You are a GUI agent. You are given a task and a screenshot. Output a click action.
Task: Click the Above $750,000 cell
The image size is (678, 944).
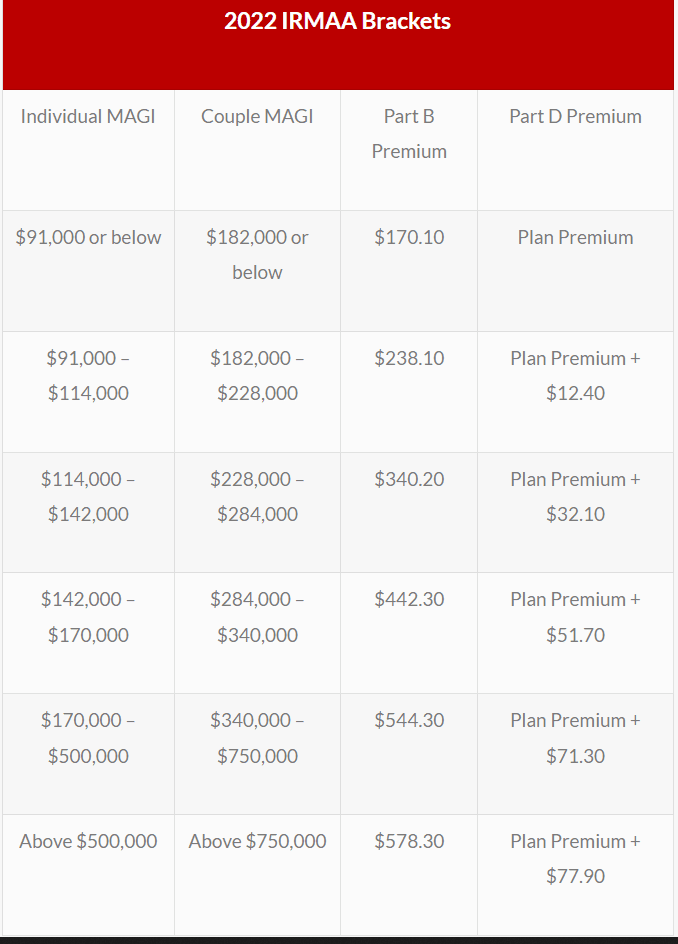257,841
